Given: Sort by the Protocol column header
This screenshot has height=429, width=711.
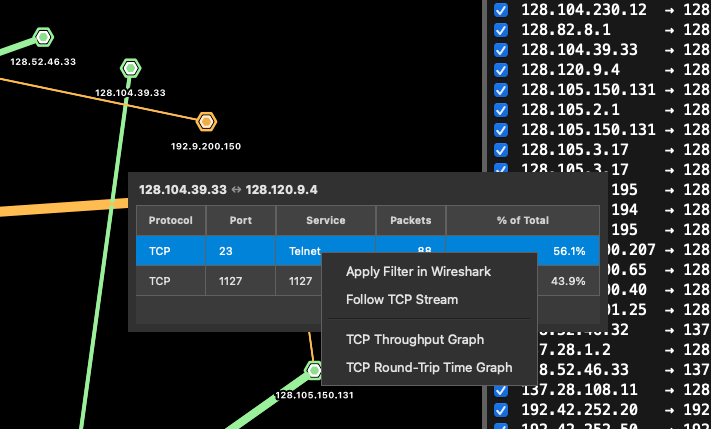Looking at the screenshot, I should [171, 220].
